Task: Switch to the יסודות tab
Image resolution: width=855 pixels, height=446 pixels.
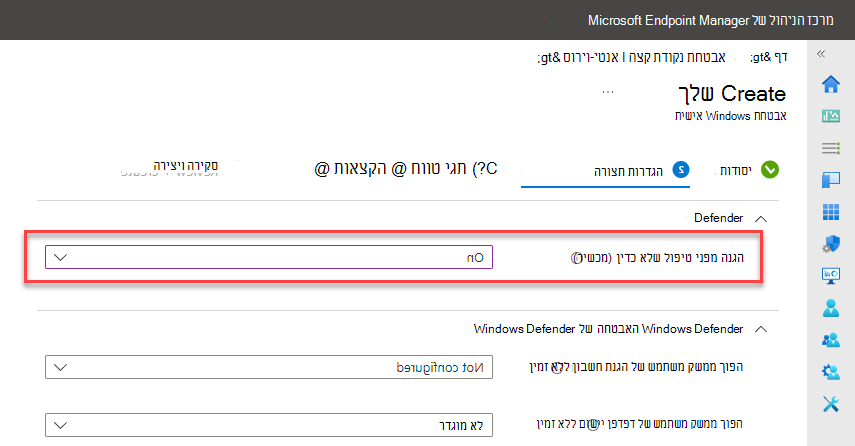Action: [736, 171]
